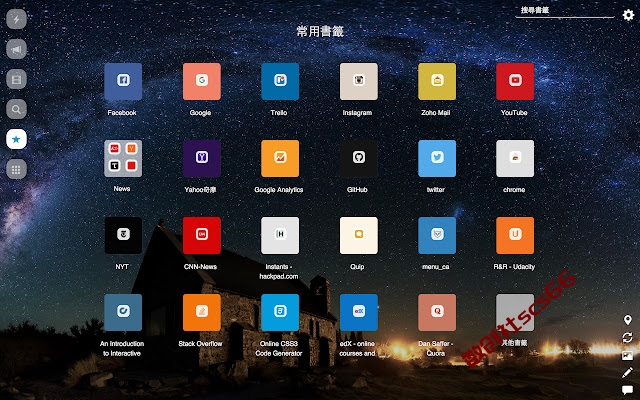Open the chrome bookmark tile
Screen dimensions: 640x400
515,158
